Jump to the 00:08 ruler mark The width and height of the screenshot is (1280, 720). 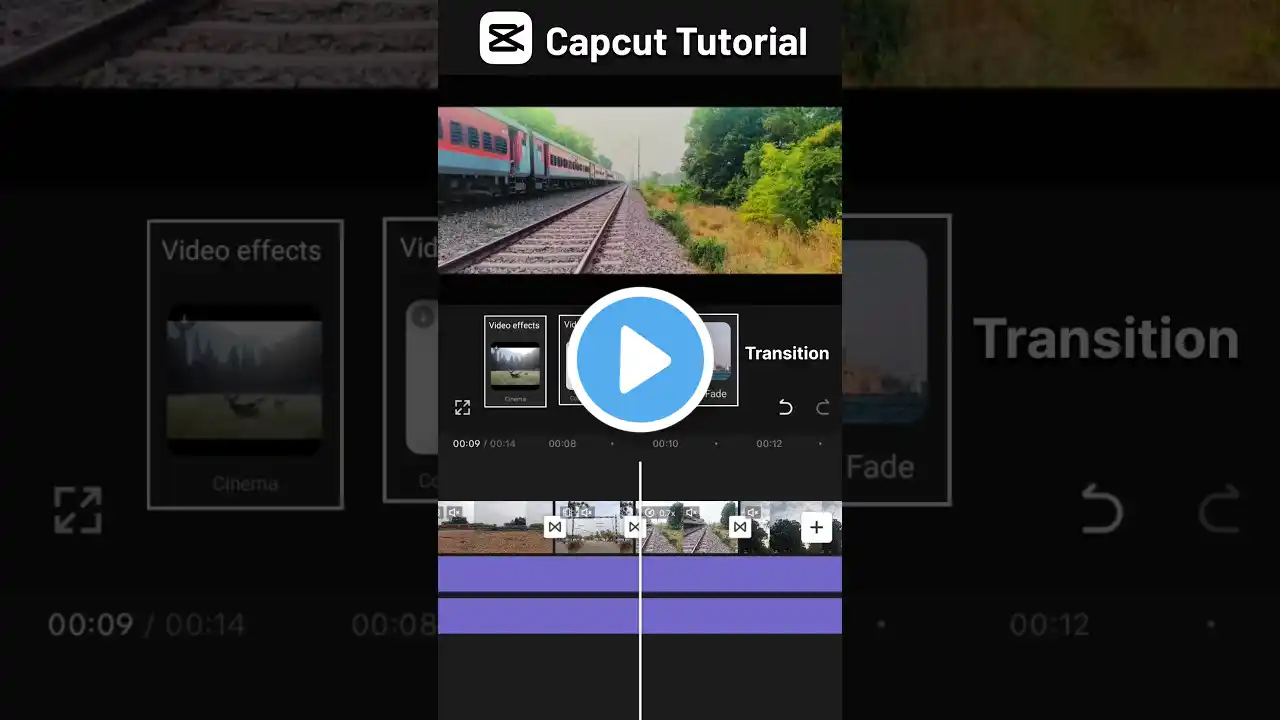(x=562, y=443)
